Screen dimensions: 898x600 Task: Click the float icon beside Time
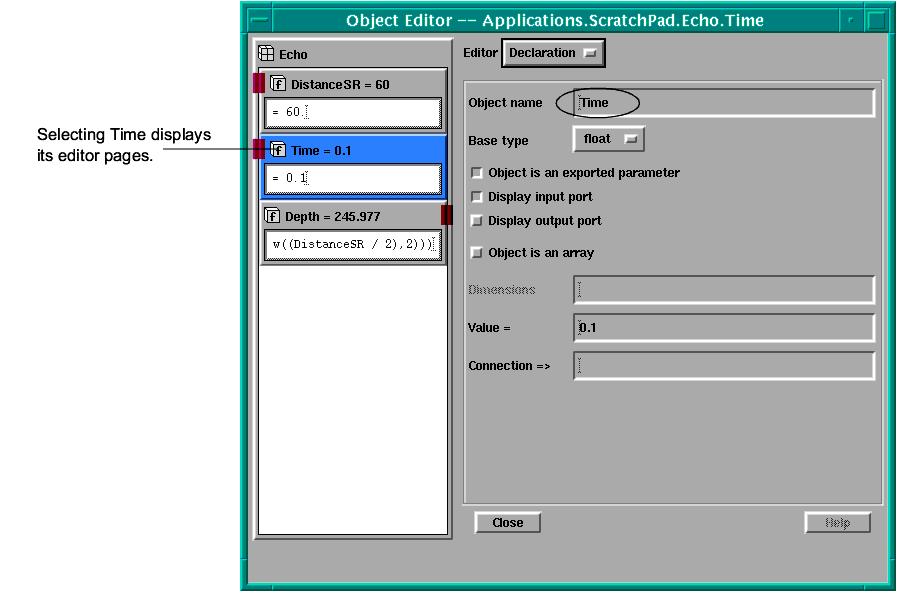pos(278,151)
